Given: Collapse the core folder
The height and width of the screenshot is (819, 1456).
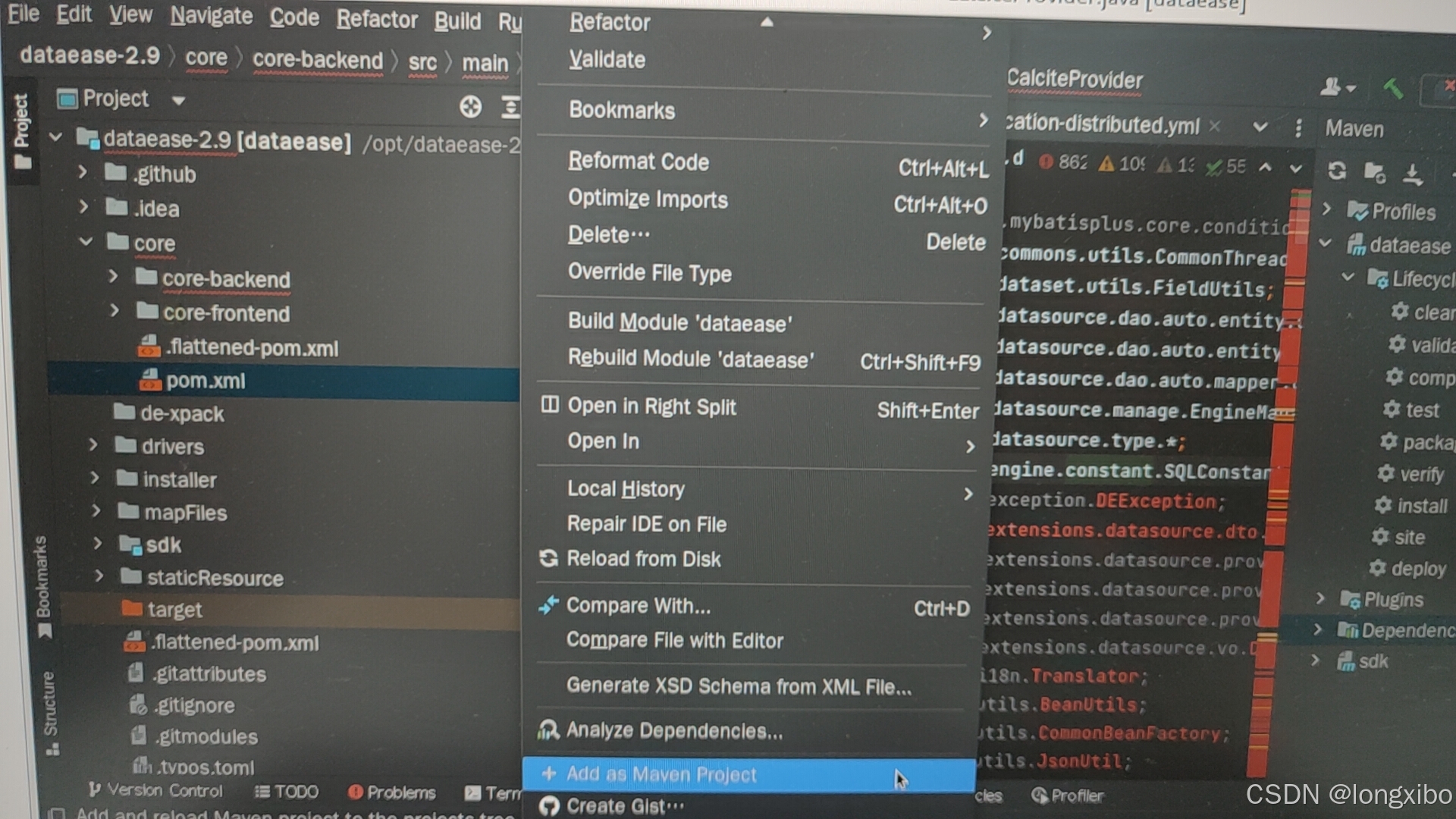Looking at the screenshot, I should (86, 242).
